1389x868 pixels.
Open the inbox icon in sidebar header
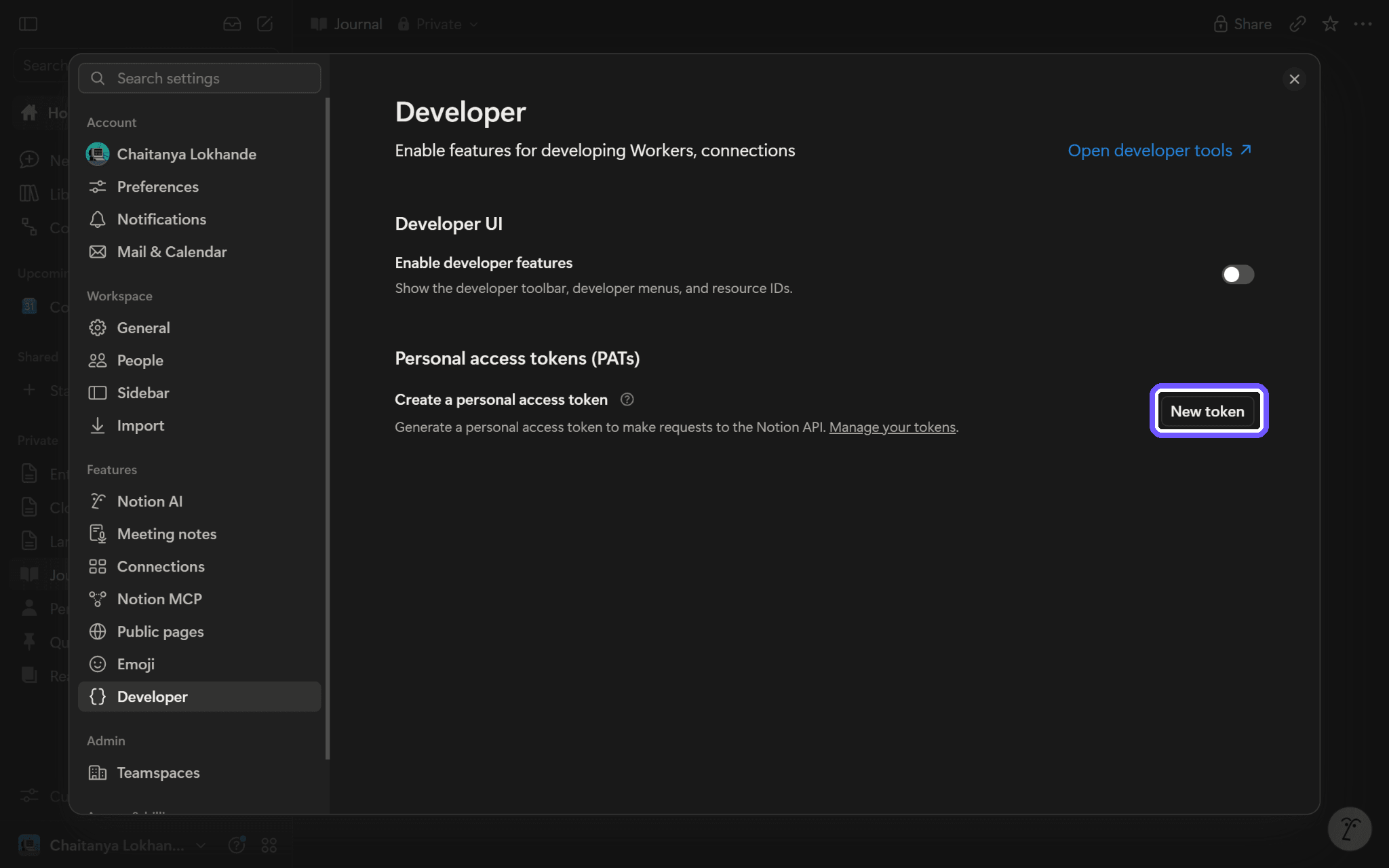click(x=232, y=24)
